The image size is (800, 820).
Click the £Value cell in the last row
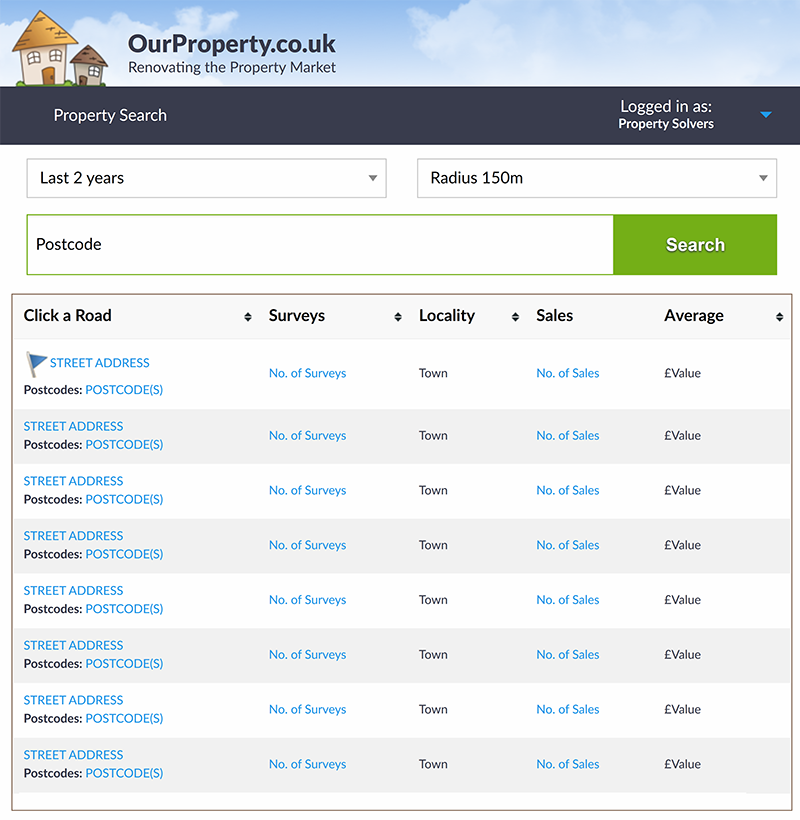(682, 764)
